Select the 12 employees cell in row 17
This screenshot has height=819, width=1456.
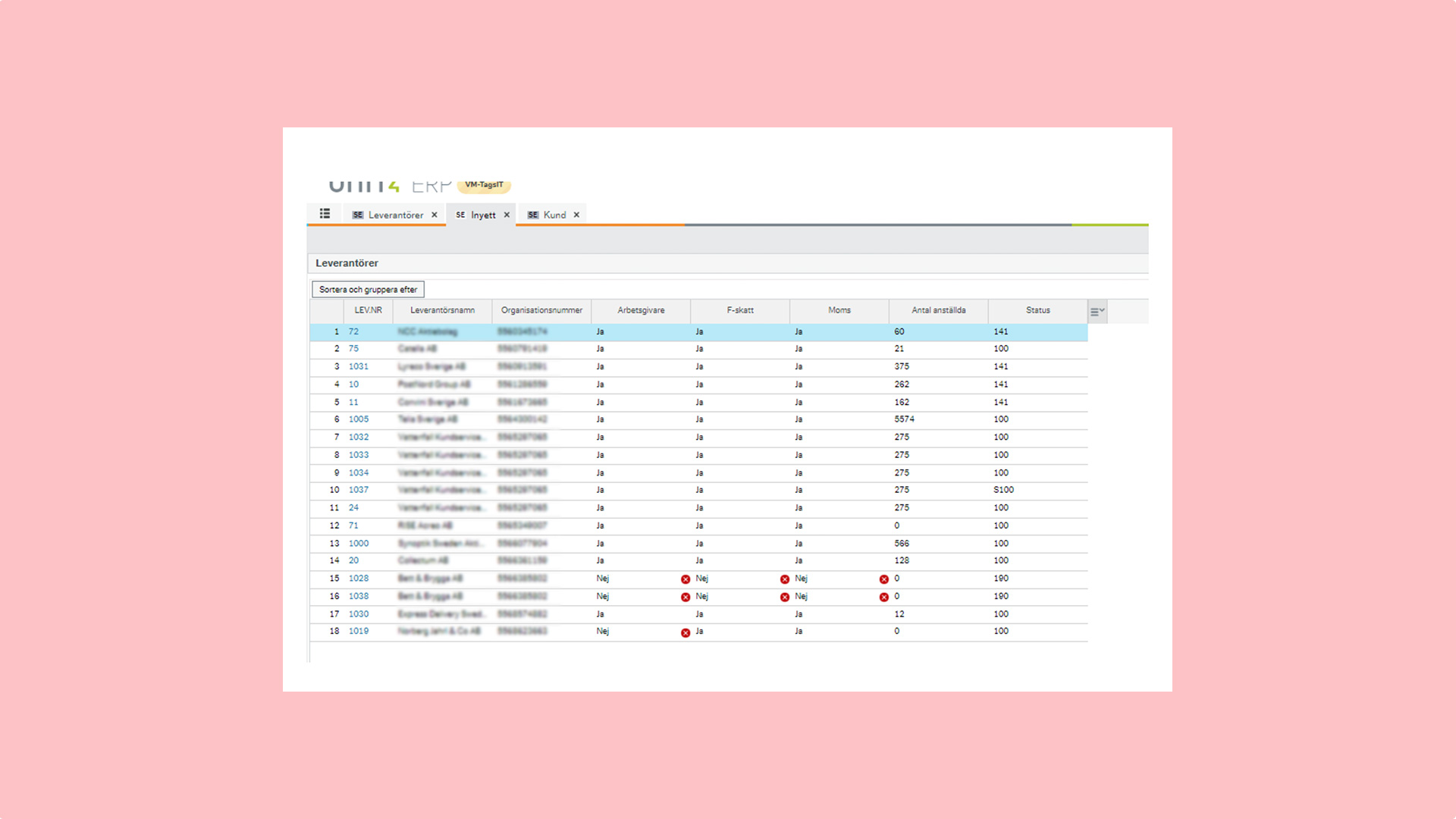tap(939, 614)
